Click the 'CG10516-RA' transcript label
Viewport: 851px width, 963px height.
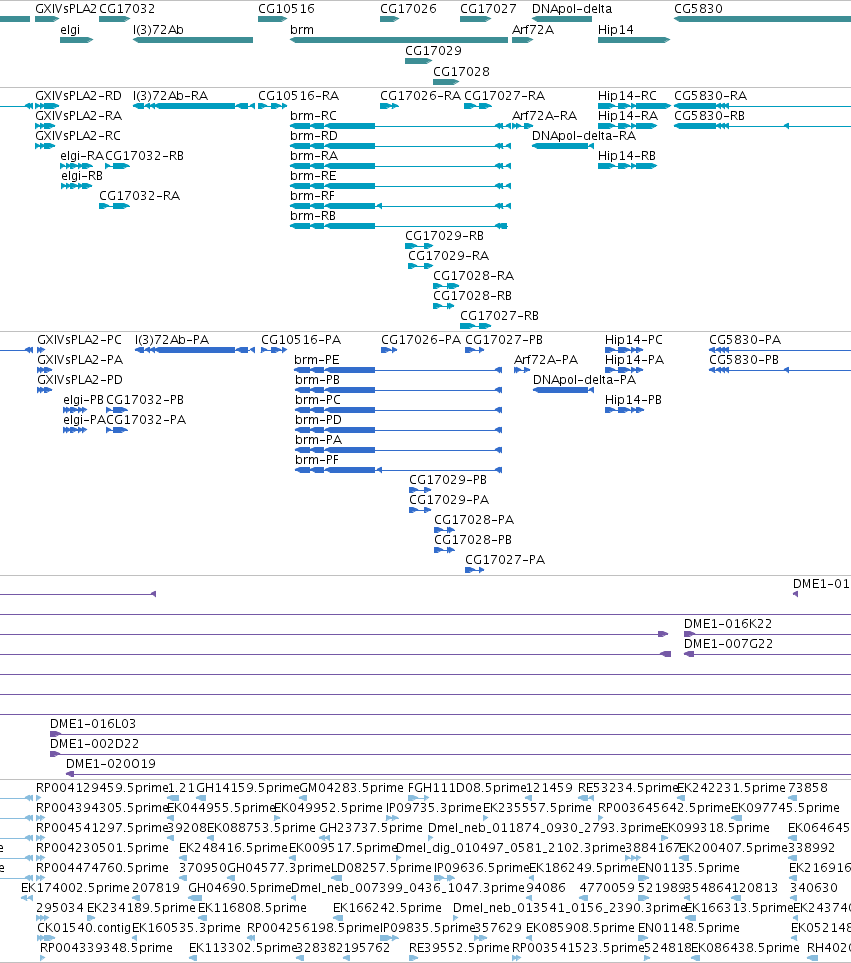click(x=298, y=96)
